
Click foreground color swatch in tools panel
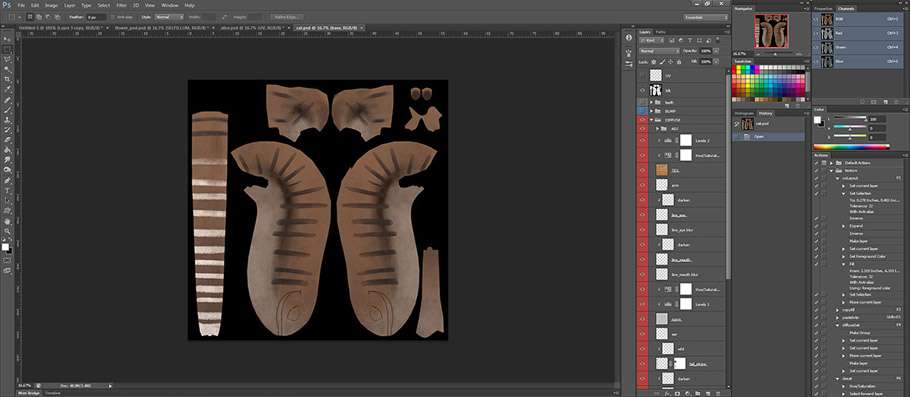click(5, 247)
